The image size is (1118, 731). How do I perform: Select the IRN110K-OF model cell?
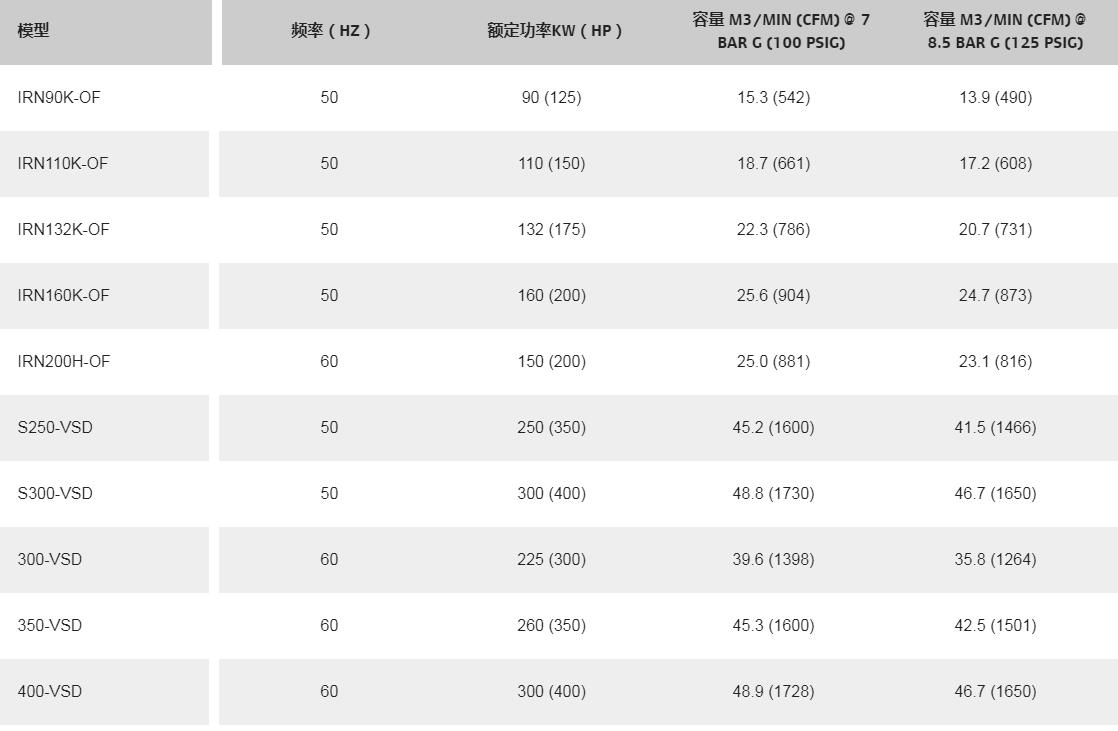click(62, 163)
